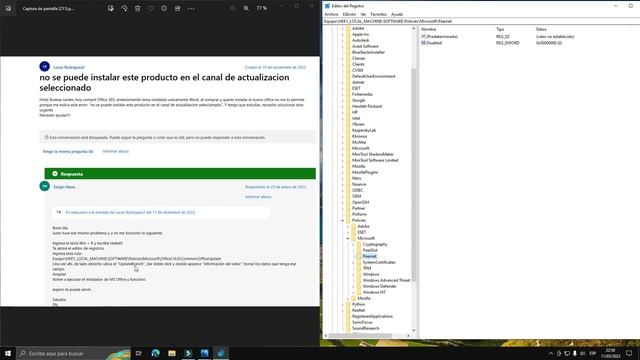Open the file info icon in Photos
Image resolution: width=640 pixels, height=360 pixels.
point(164,8)
